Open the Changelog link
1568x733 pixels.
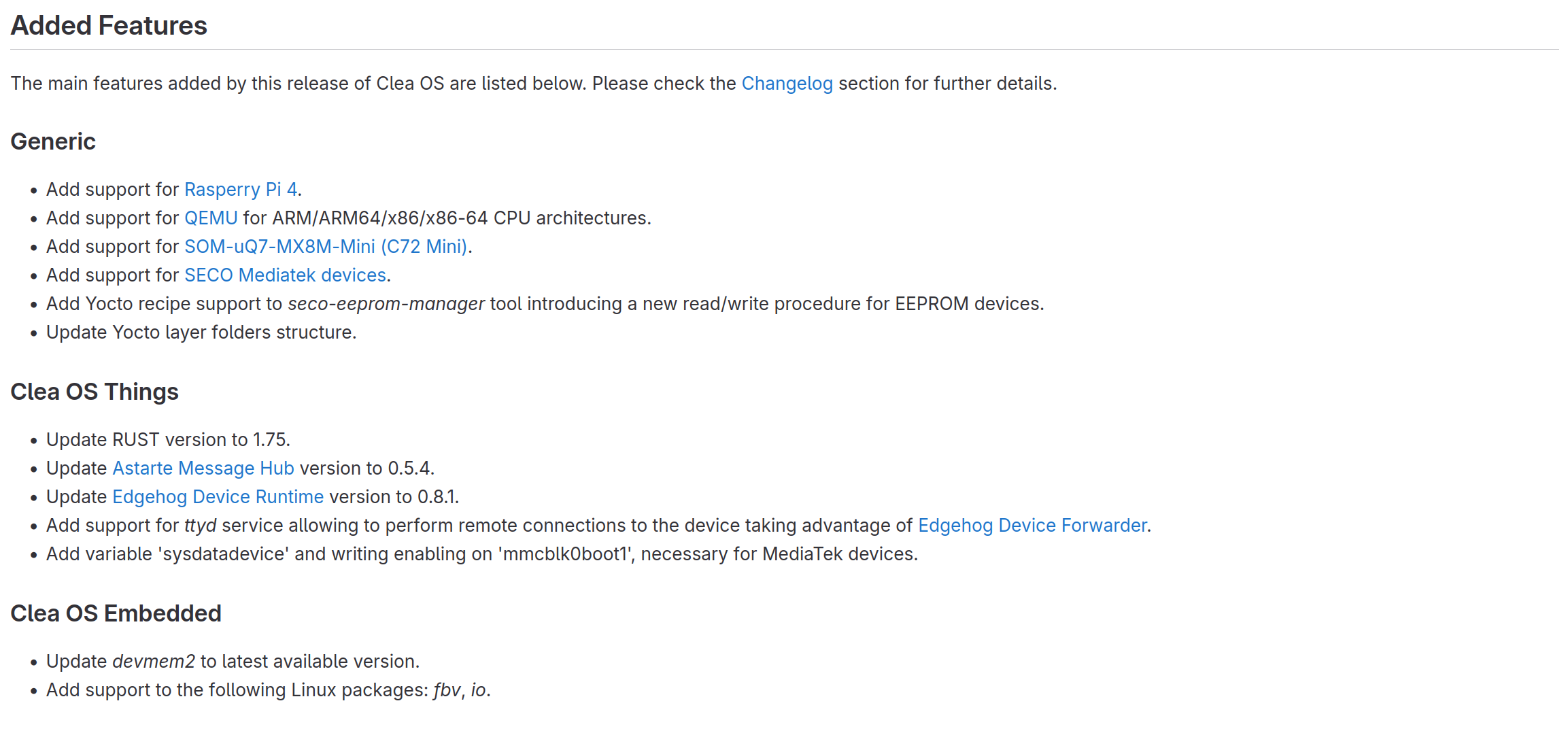pyautogui.click(x=787, y=84)
